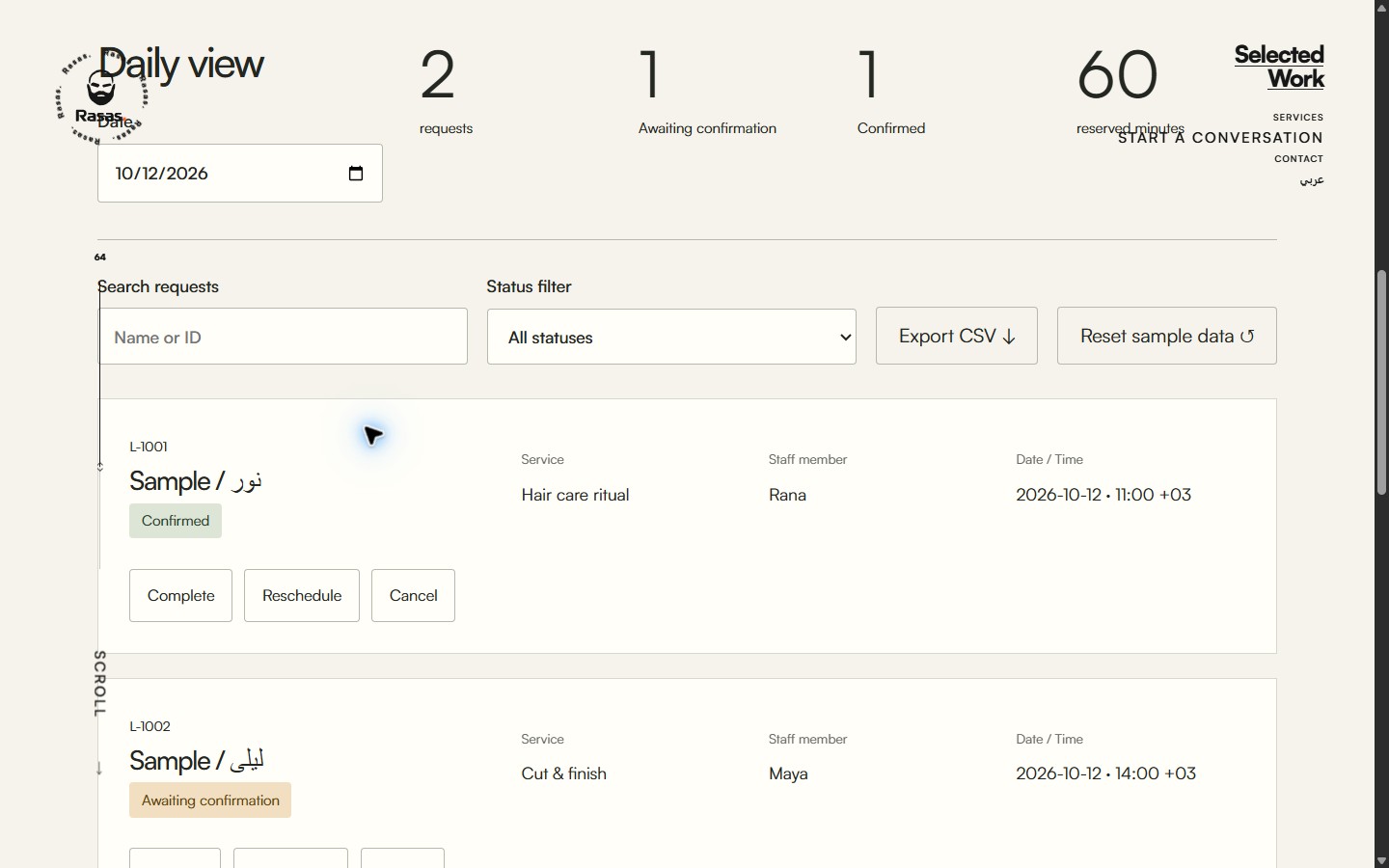This screenshot has width=1389, height=868.
Task: Click the Confirmed status badge on L-1001
Action: coord(176,521)
